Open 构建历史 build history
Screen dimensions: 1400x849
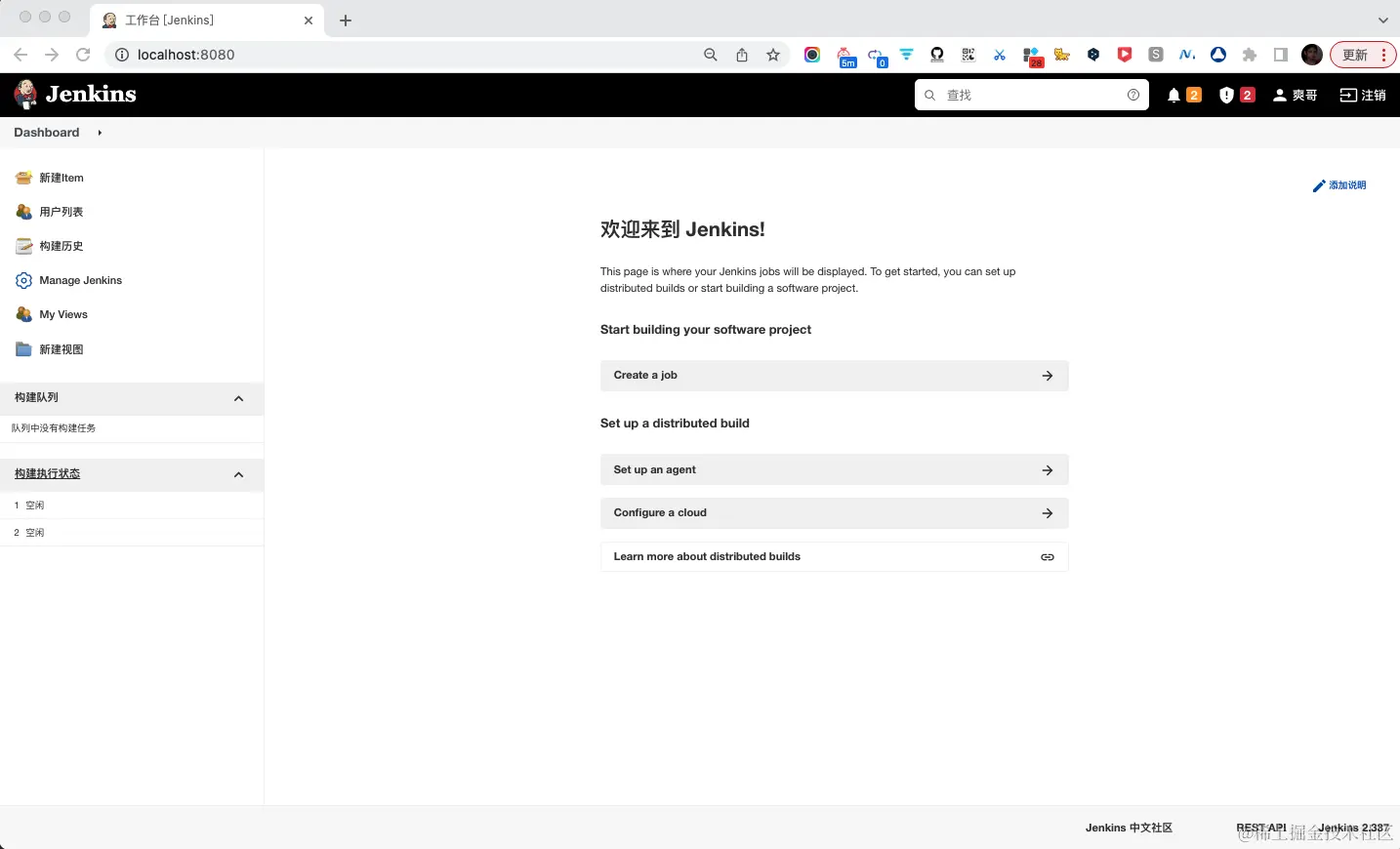62,246
